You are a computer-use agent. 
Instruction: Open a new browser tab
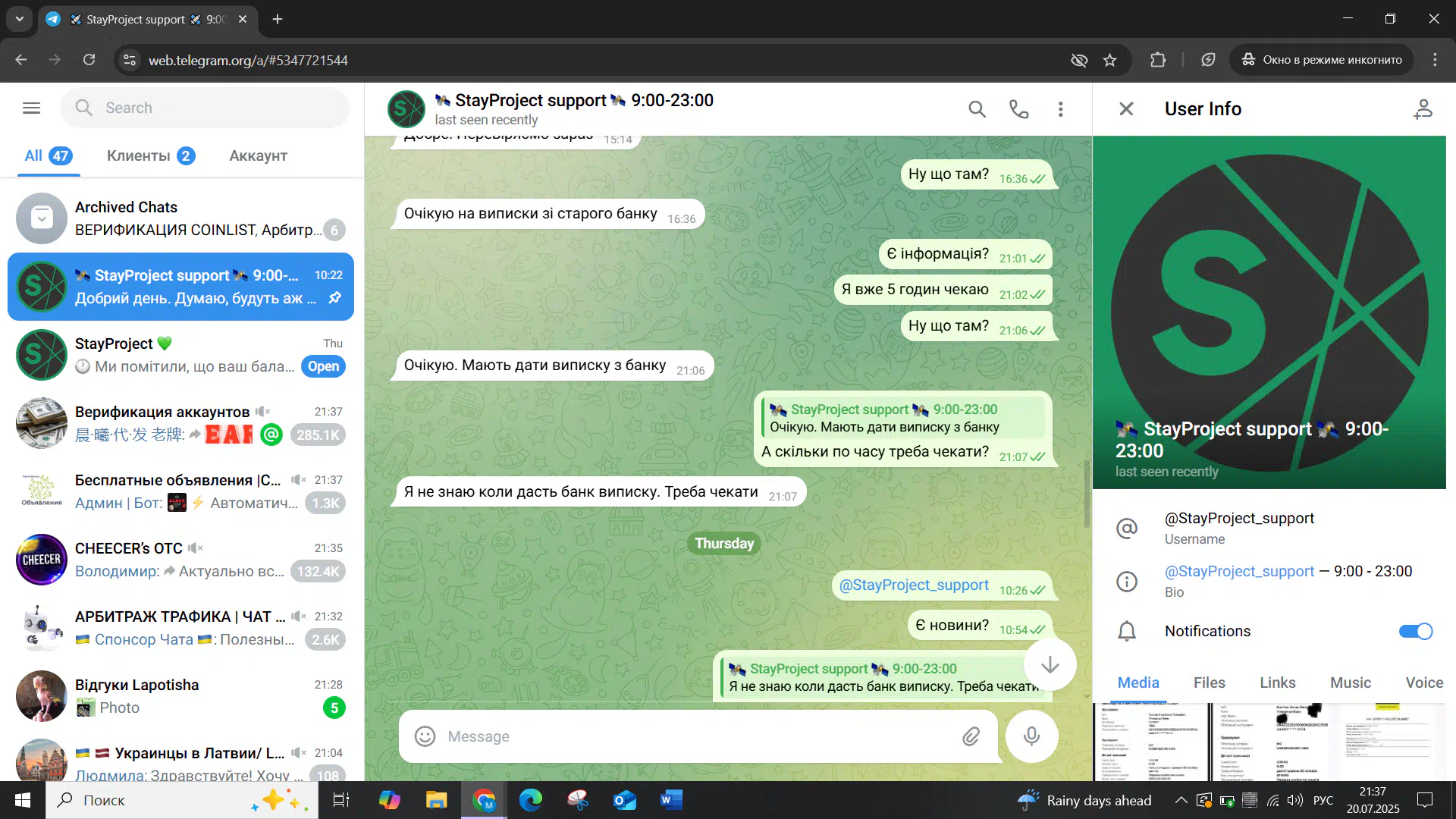click(x=278, y=19)
